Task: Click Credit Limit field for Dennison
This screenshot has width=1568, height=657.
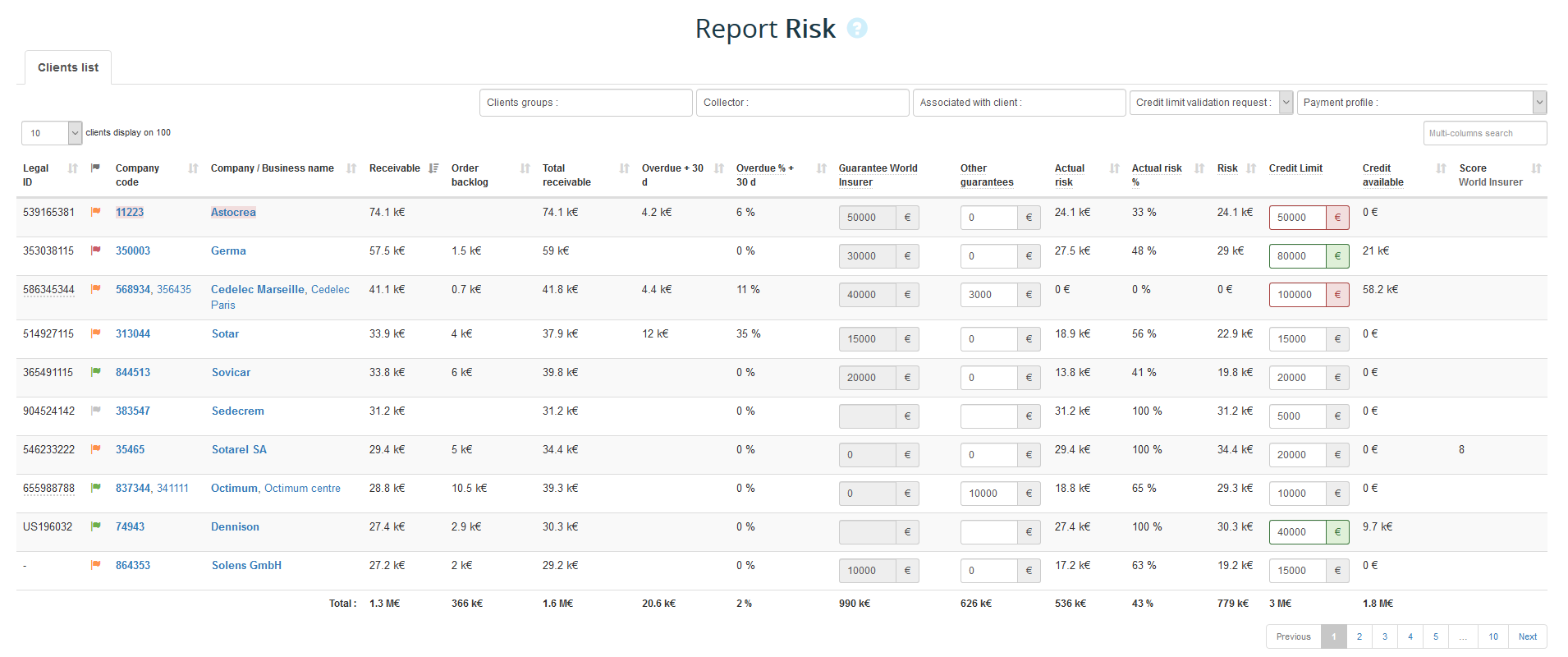Action: tap(1297, 532)
